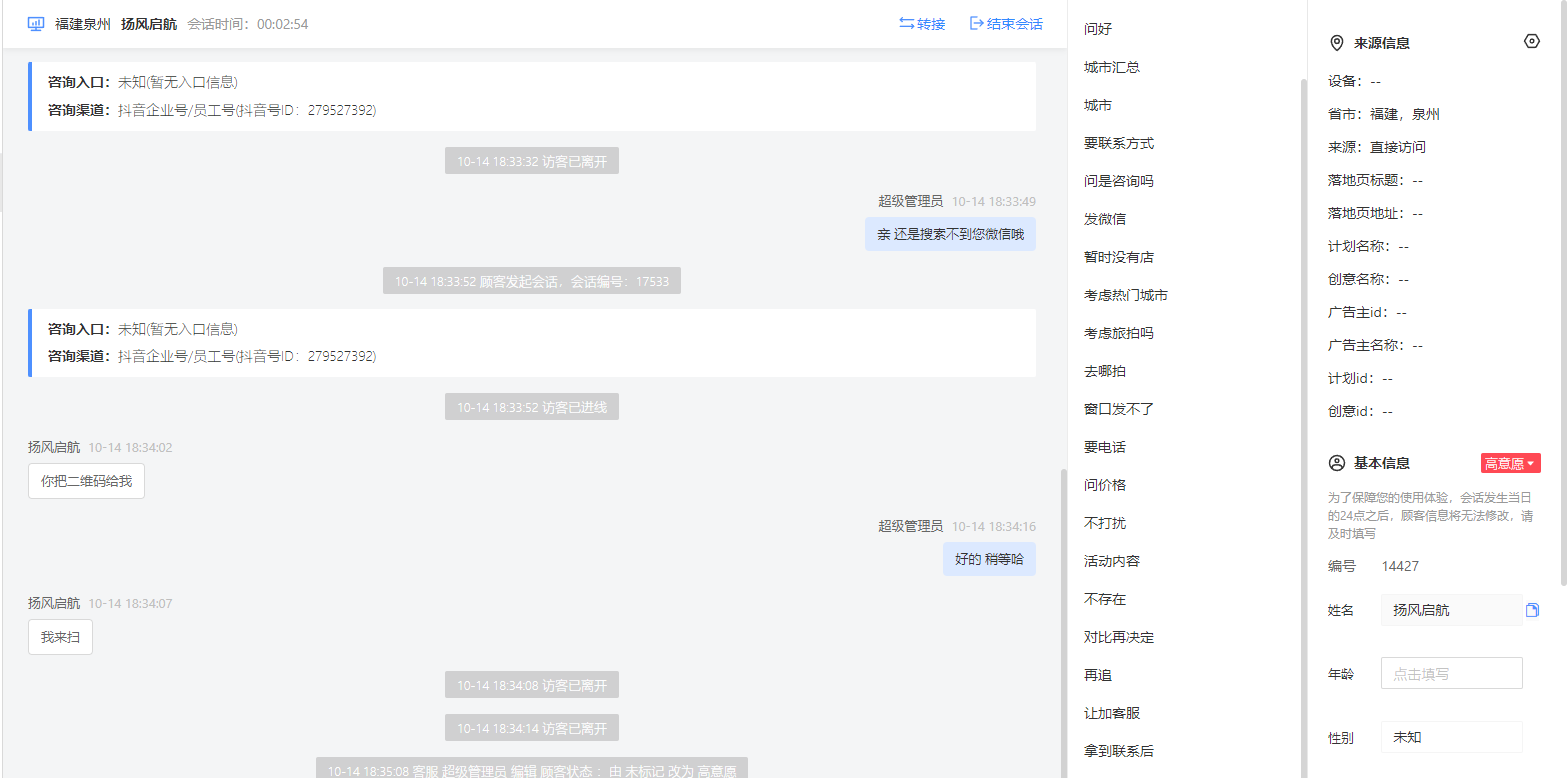Click the 转接 transfer button
The image size is (1567, 778).
(922, 23)
